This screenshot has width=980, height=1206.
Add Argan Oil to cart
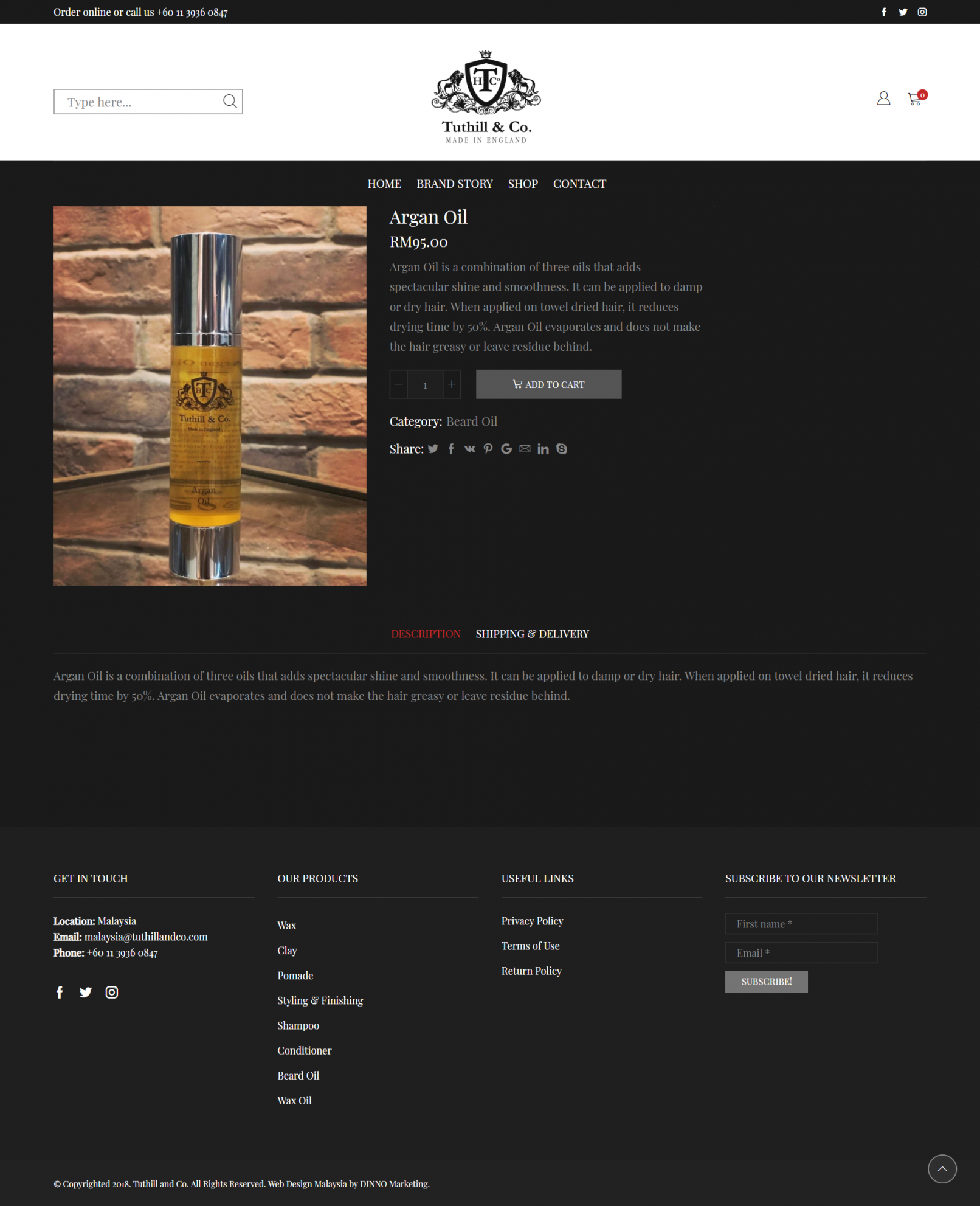548,384
